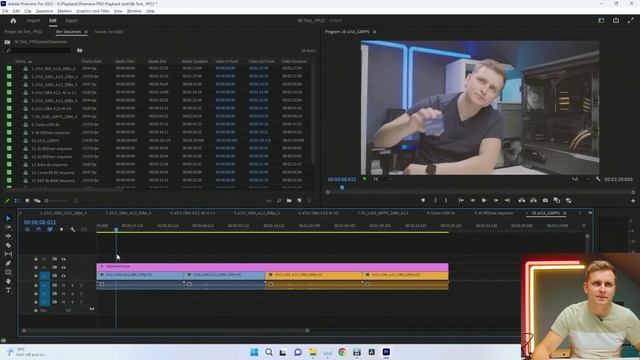Toggle lock on top video track

[36, 259]
